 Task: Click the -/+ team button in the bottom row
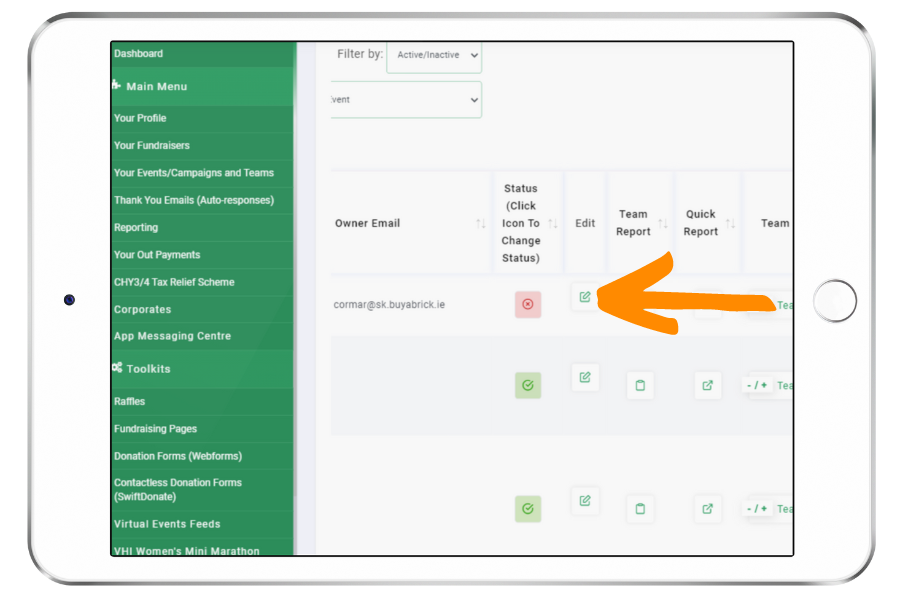pos(757,509)
